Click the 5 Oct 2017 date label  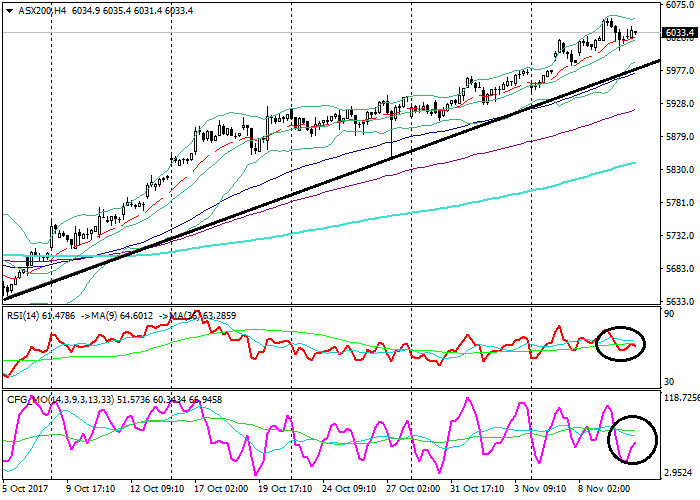coord(27,490)
